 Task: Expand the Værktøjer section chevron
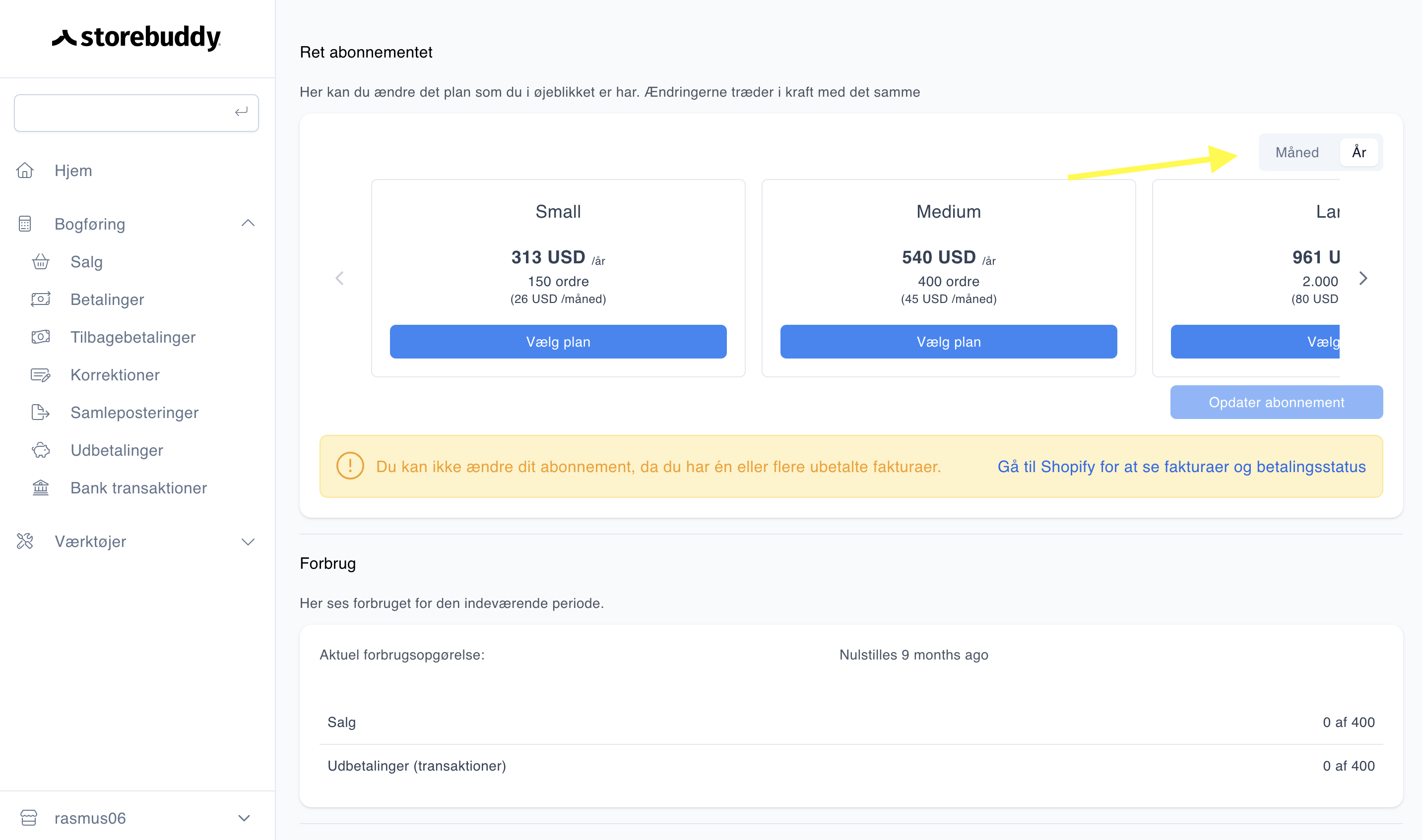(248, 541)
